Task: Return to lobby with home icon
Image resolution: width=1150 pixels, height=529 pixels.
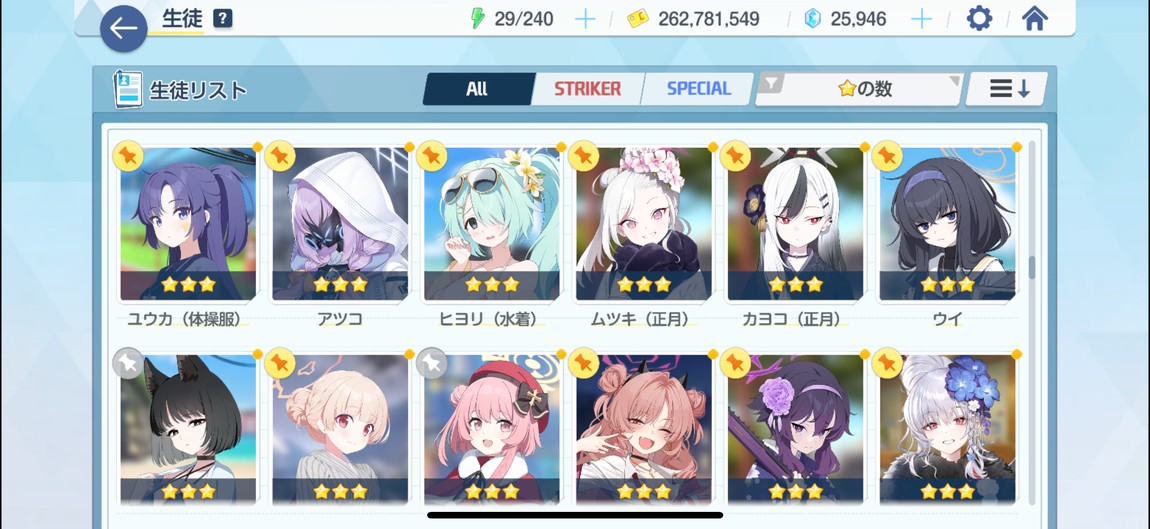Action: pos(1034,18)
